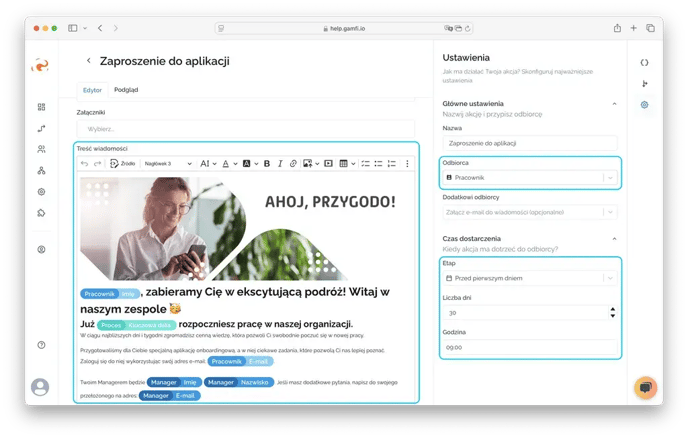Screen dimensions: 688x438
Task: Open the more options menu in editor toolbar
Action: pos(406,163)
